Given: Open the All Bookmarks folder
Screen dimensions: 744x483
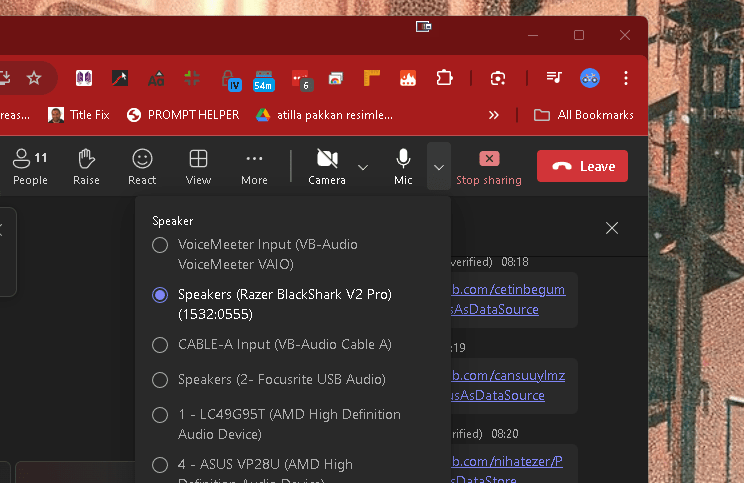Looking at the screenshot, I should 584,115.
